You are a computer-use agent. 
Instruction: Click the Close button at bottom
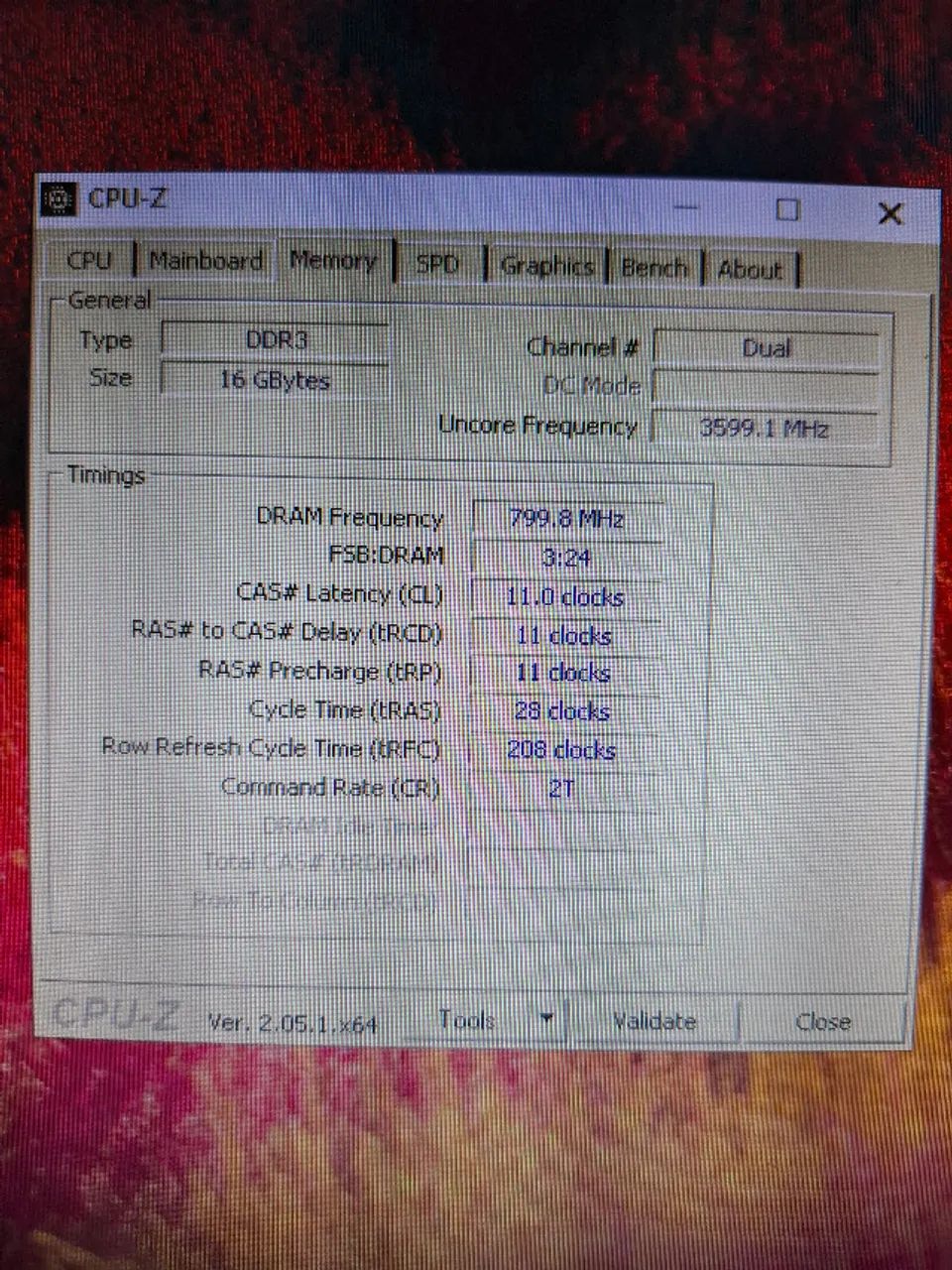point(823,1022)
